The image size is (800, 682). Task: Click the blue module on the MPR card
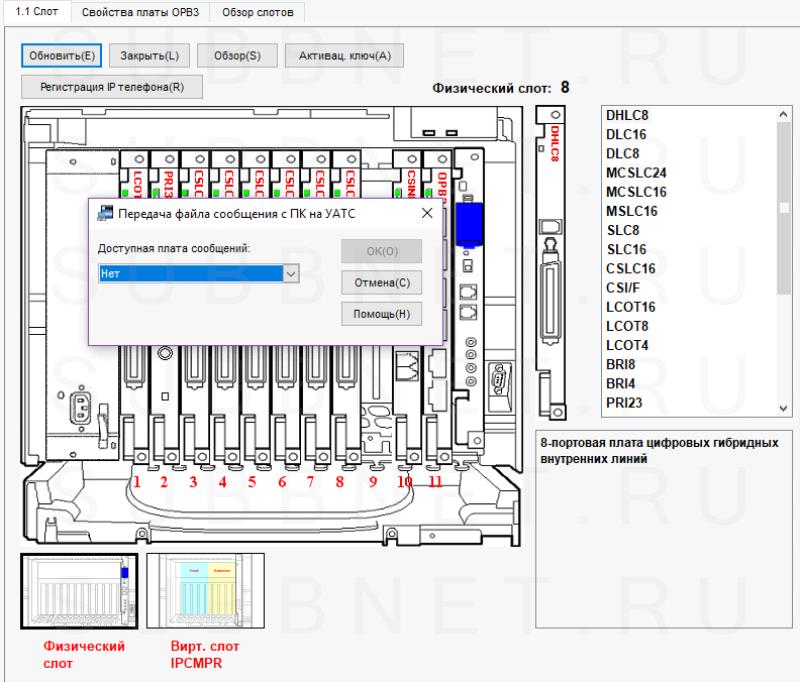pyautogui.click(x=469, y=223)
